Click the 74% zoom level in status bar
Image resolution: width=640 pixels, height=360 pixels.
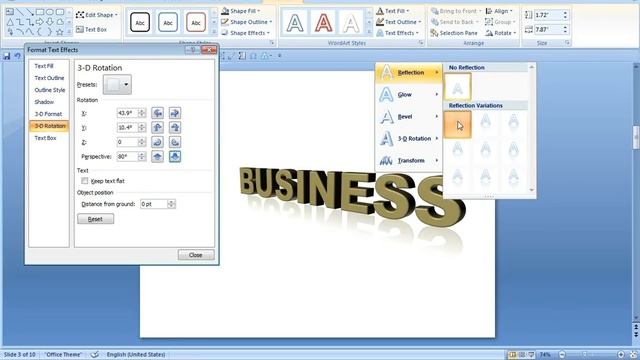(545, 354)
